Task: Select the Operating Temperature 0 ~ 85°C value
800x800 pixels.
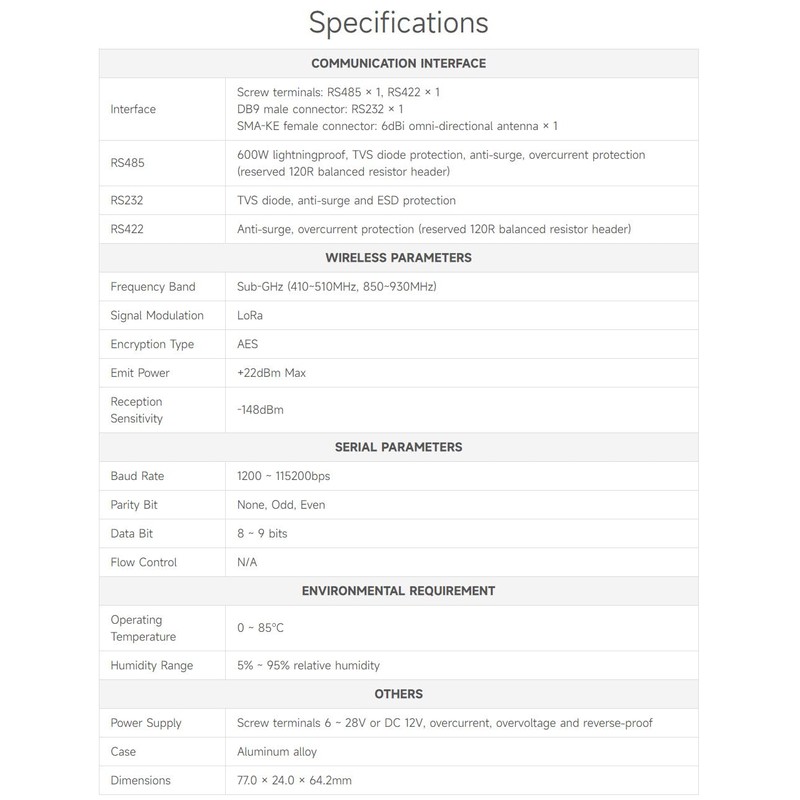Action: click(260, 628)
